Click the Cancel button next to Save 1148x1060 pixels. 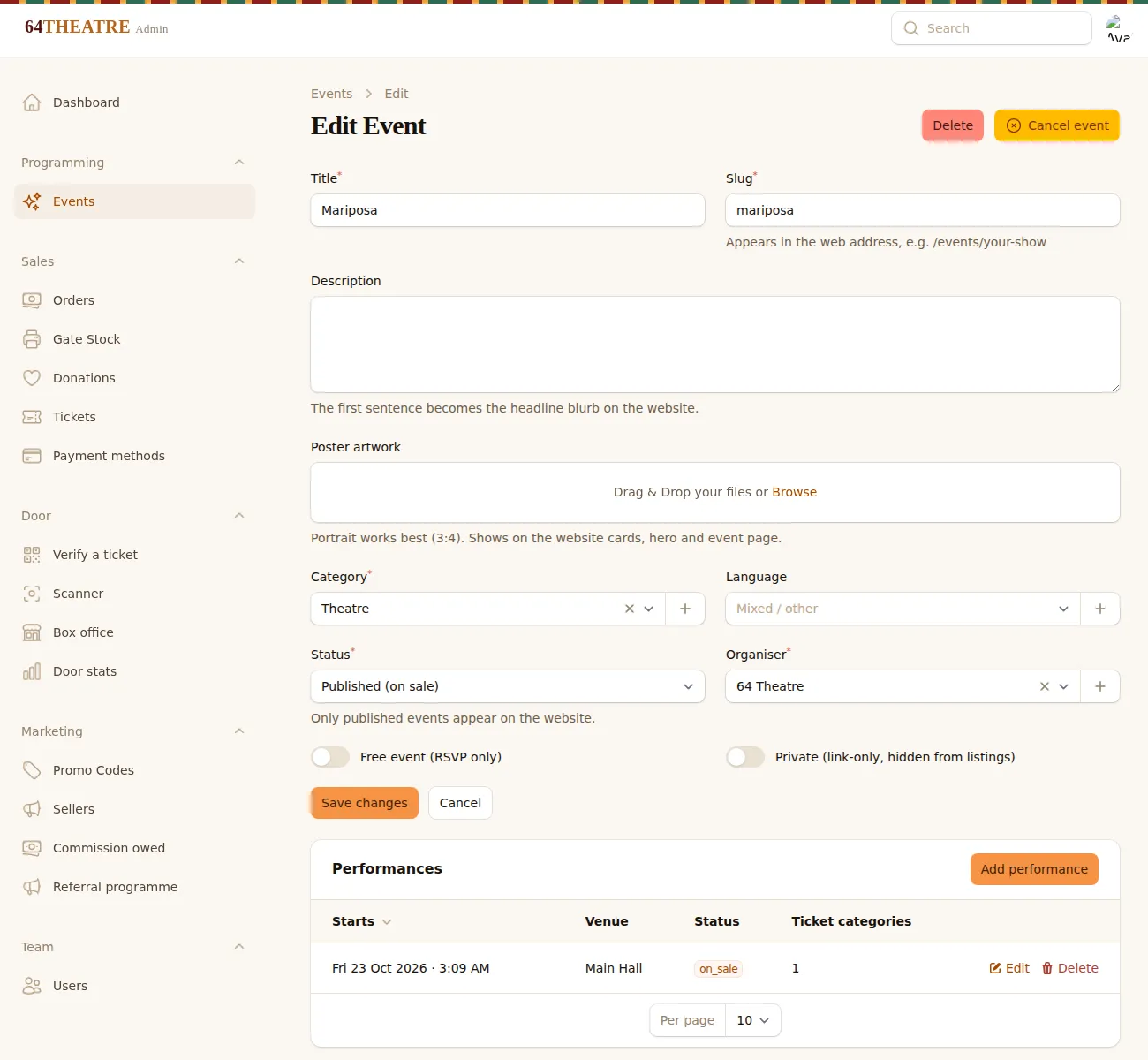pyautogui.click(x=460, y=803)
